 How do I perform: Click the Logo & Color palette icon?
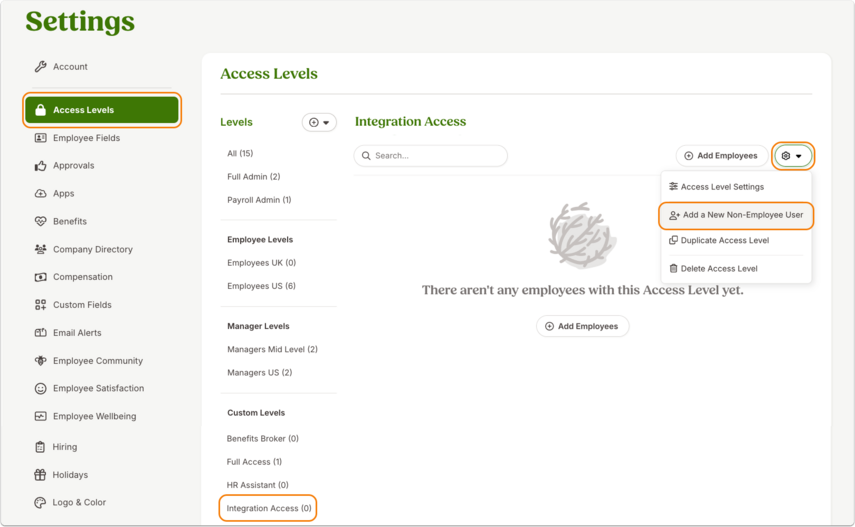click(x=40, y=502)
